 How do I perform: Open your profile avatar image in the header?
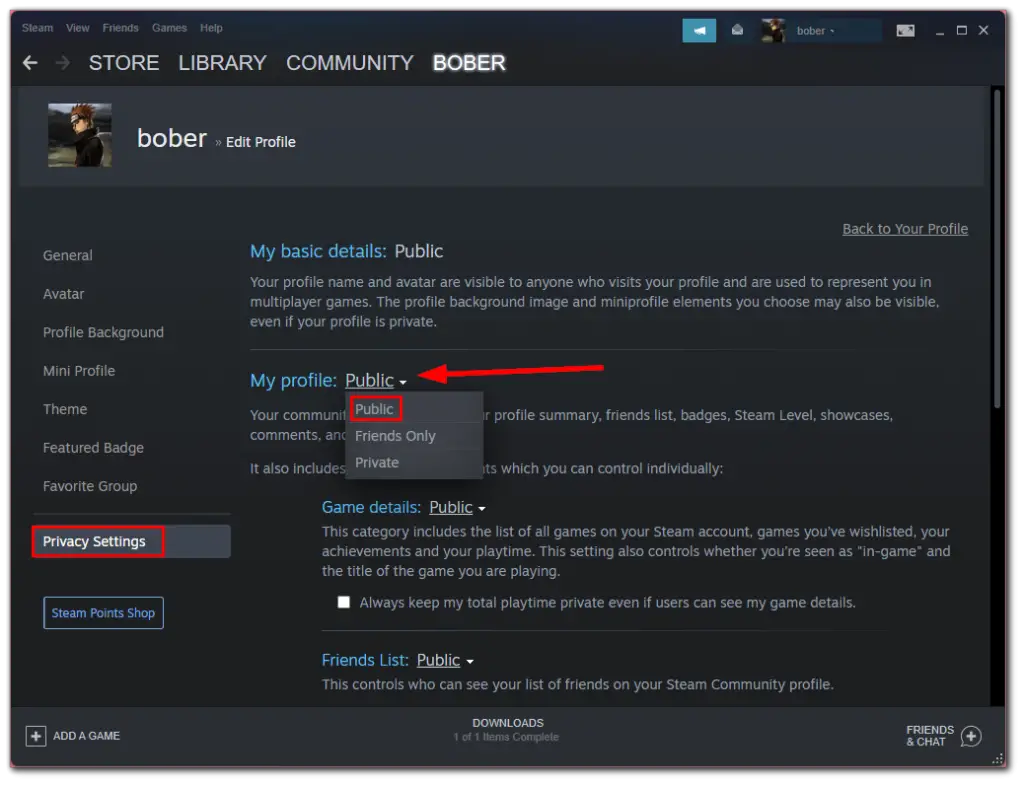(x=772, y=30)
